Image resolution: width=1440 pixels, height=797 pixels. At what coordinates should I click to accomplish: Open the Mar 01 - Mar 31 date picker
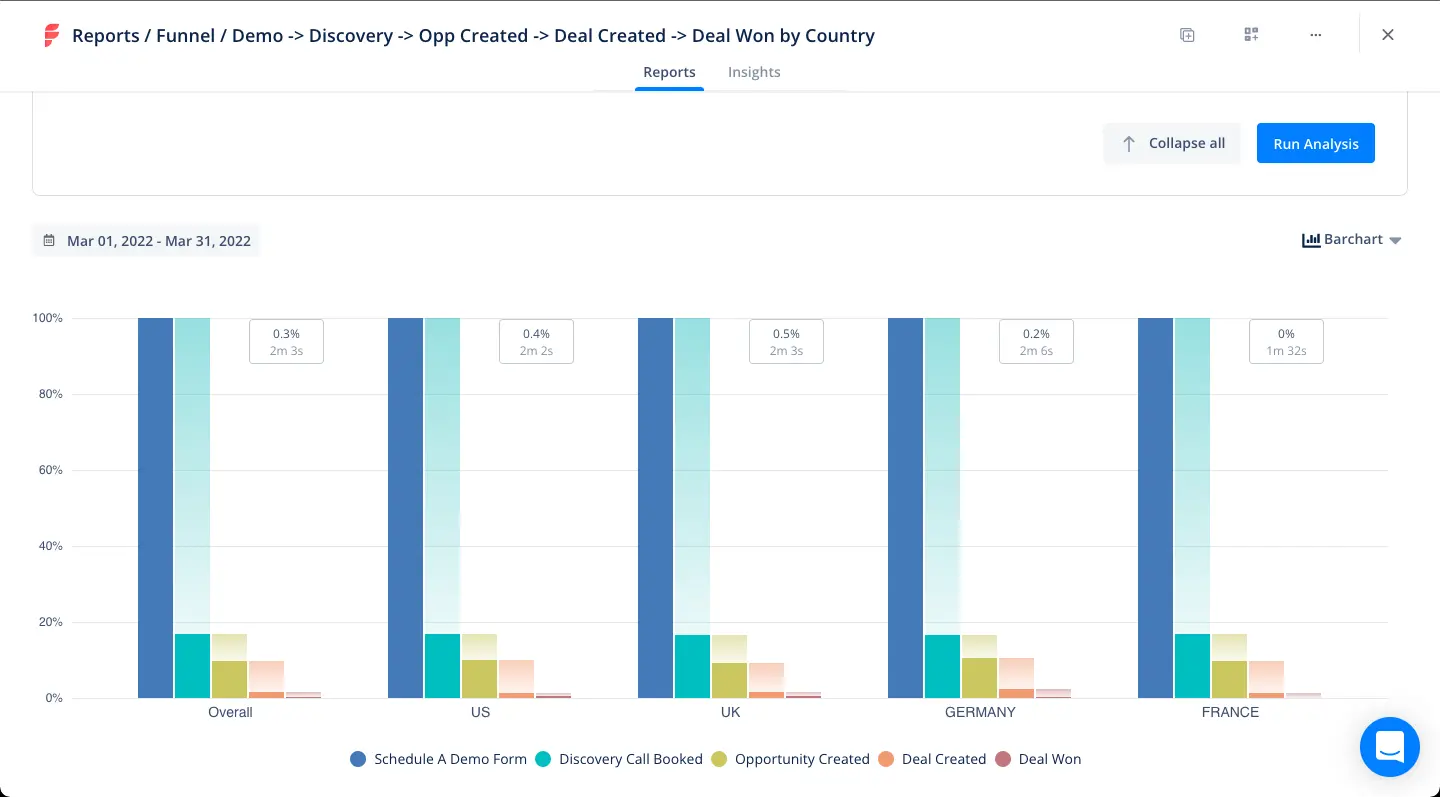pos(158,240)
